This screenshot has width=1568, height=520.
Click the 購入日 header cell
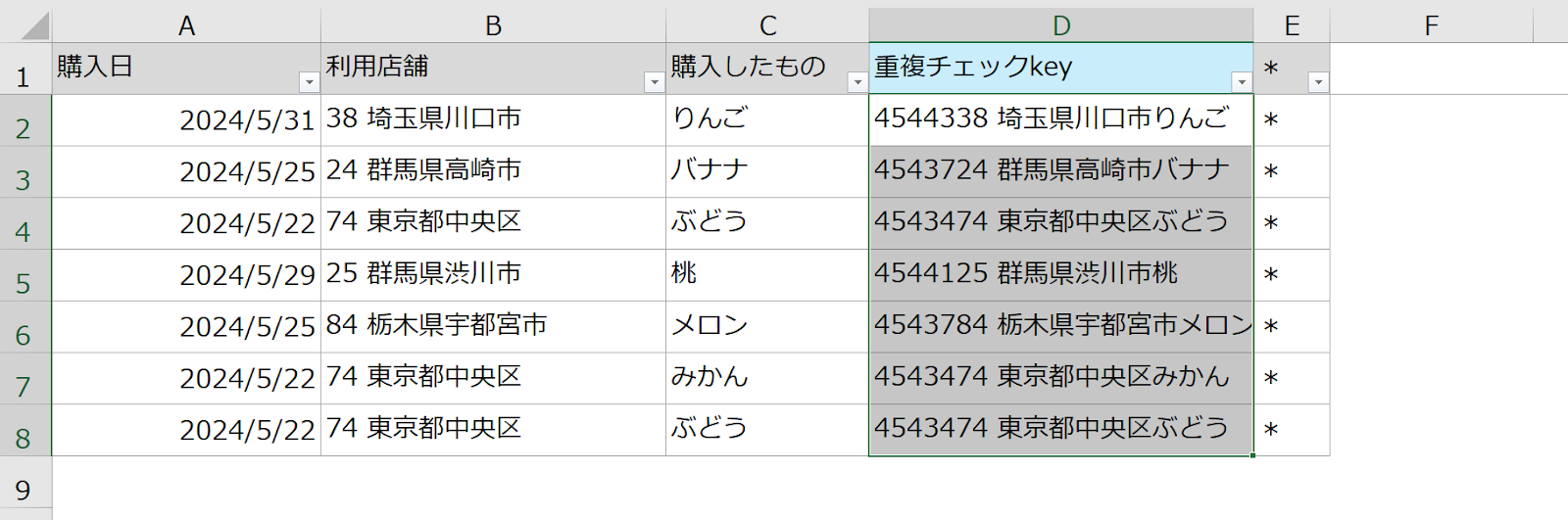pyautogui.click(x=186, y=69)
